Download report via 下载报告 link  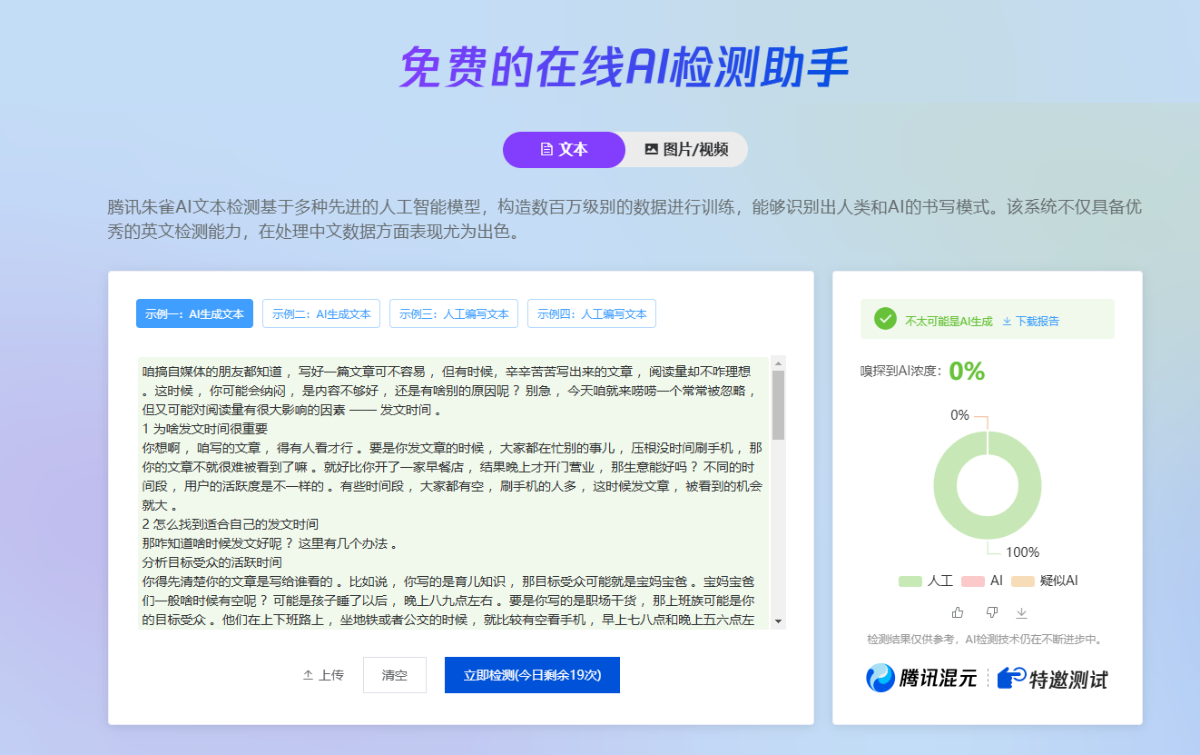point(1031,321)
